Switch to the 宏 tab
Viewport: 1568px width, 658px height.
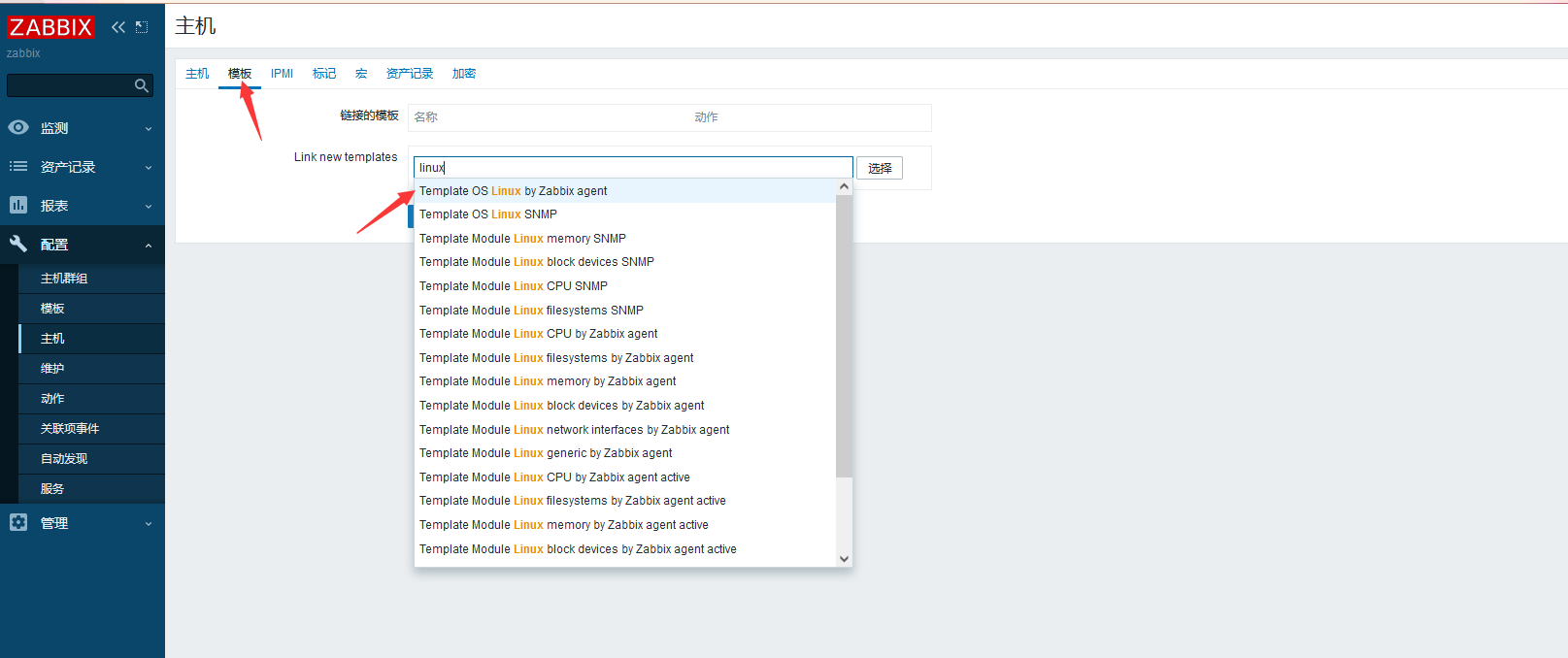click(361, 74)
